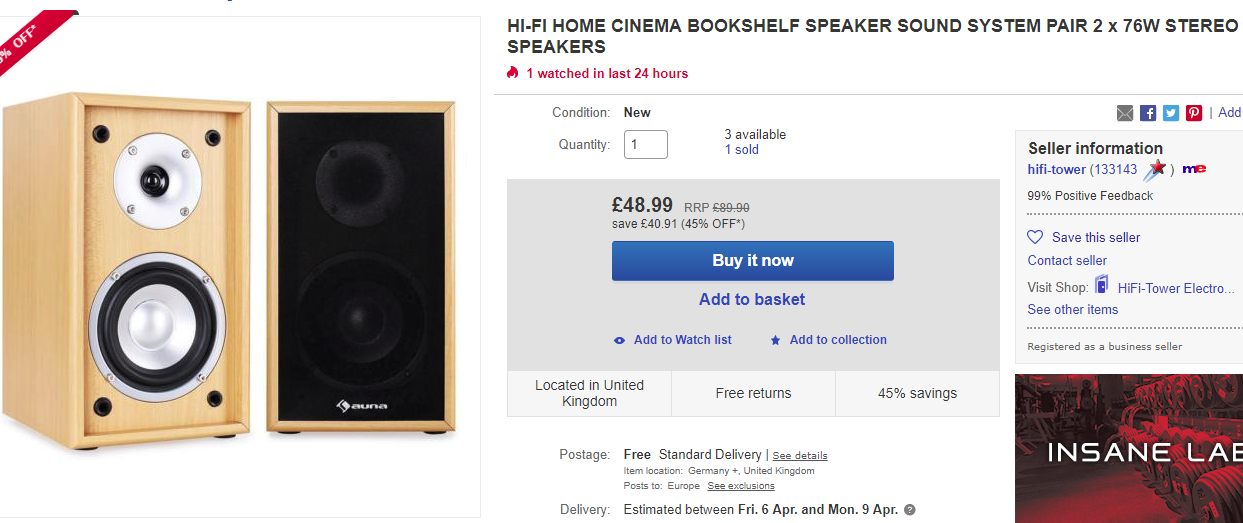Screen dimensions: 1243x523
Task: Click the speaker pair product image
Action: 229,265
